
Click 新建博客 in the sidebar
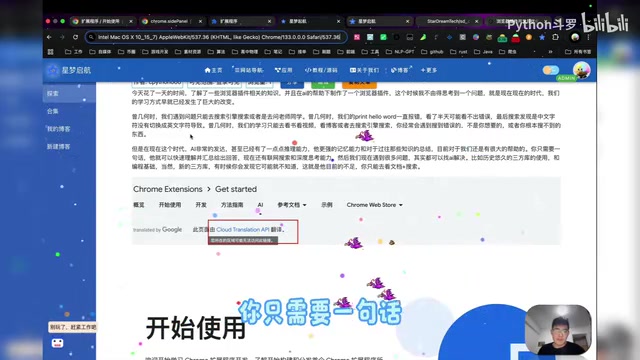[59, 147]
